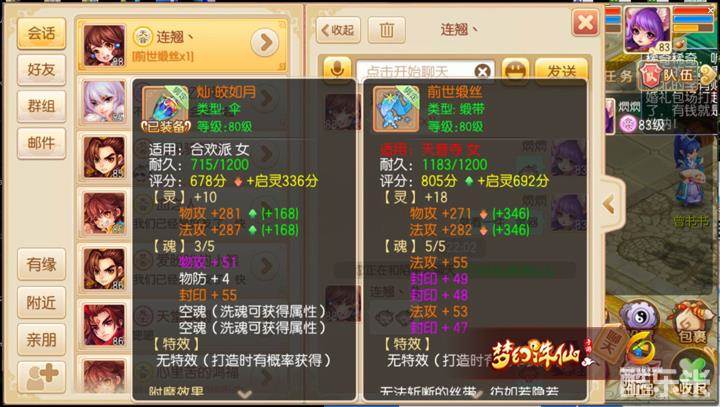Image resolution: width=720 pixels, height=407 pixels.
Task: Click the add friend plus icon
Action: click(x=42, y=377)
